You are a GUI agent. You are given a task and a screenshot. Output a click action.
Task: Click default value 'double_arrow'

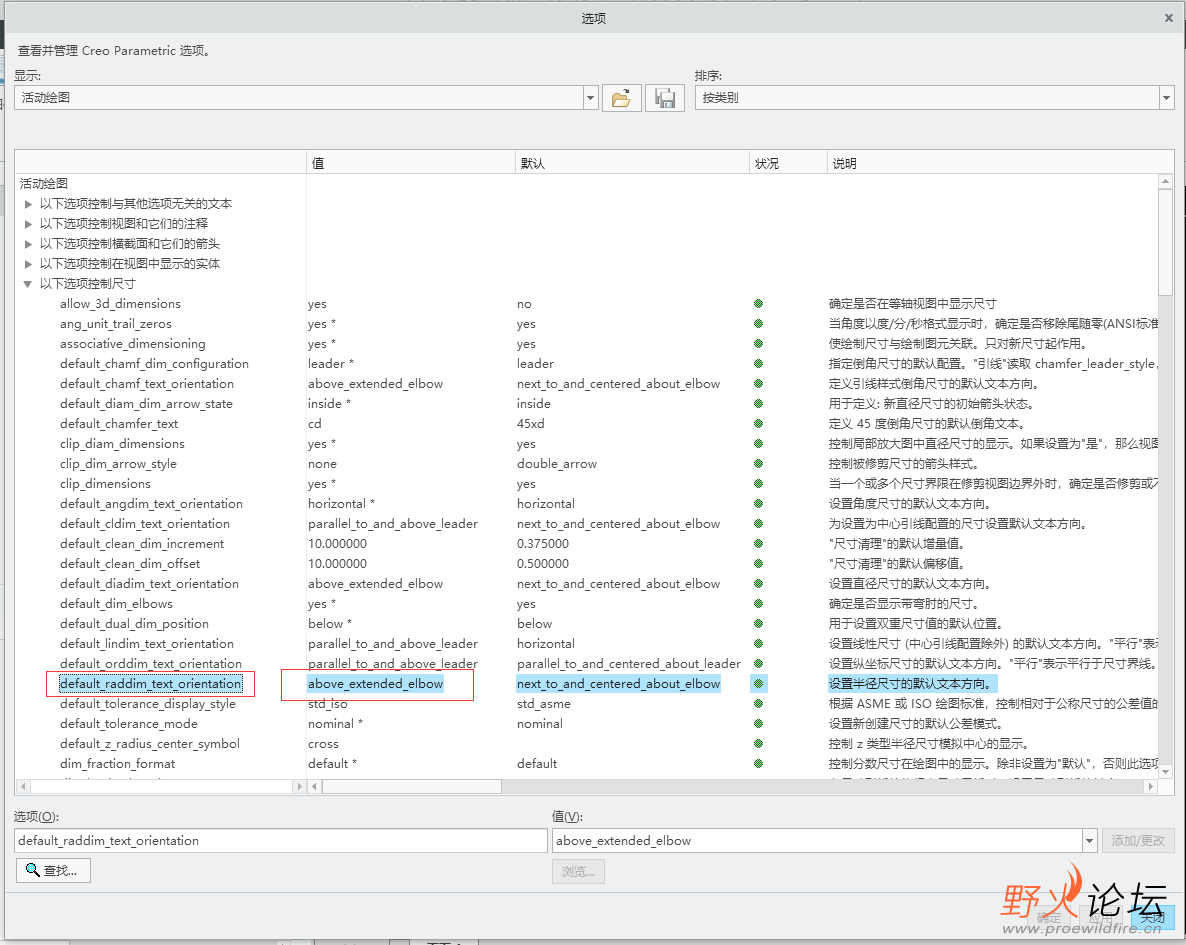[557, 464]
